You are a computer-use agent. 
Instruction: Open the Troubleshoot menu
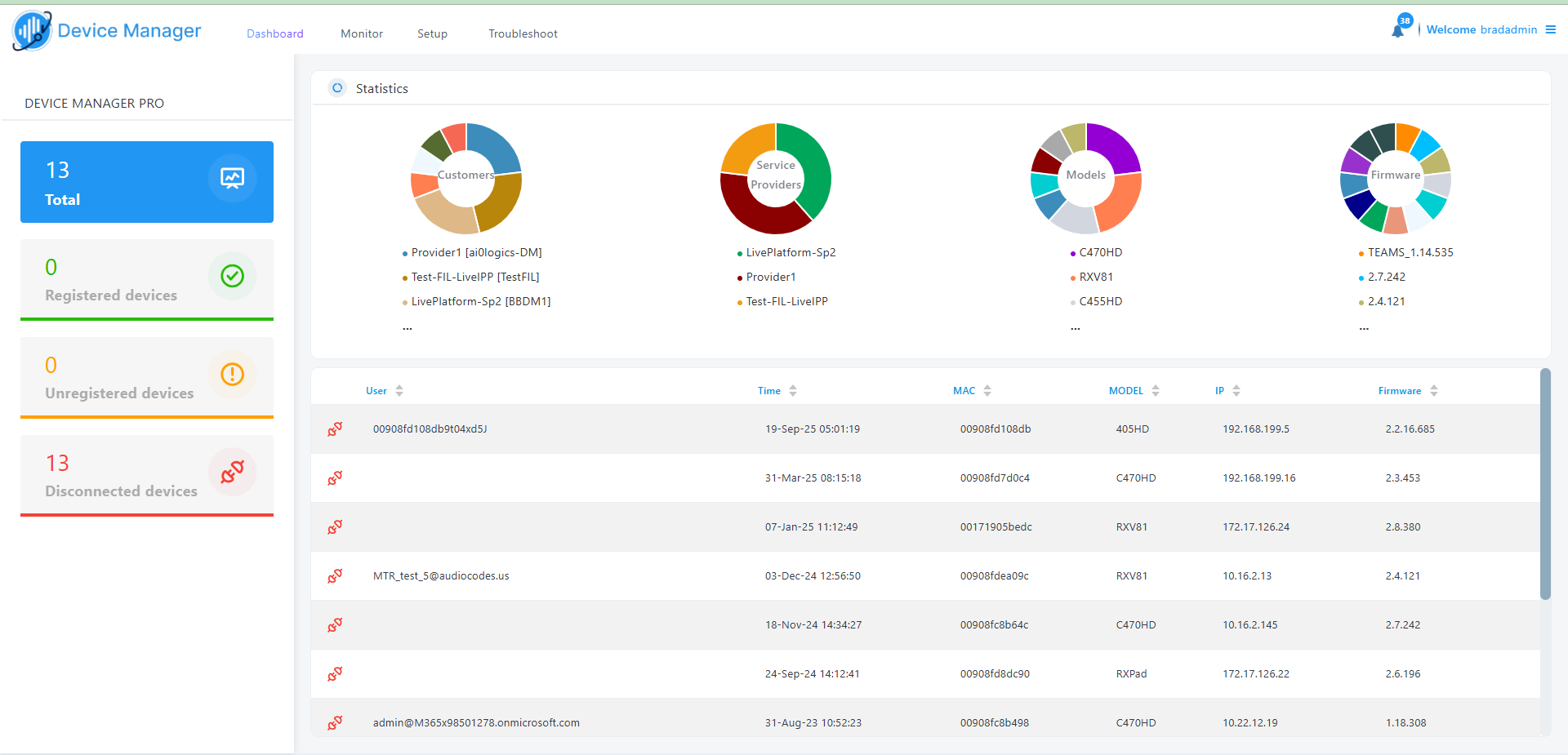click(x=523, y=33)
